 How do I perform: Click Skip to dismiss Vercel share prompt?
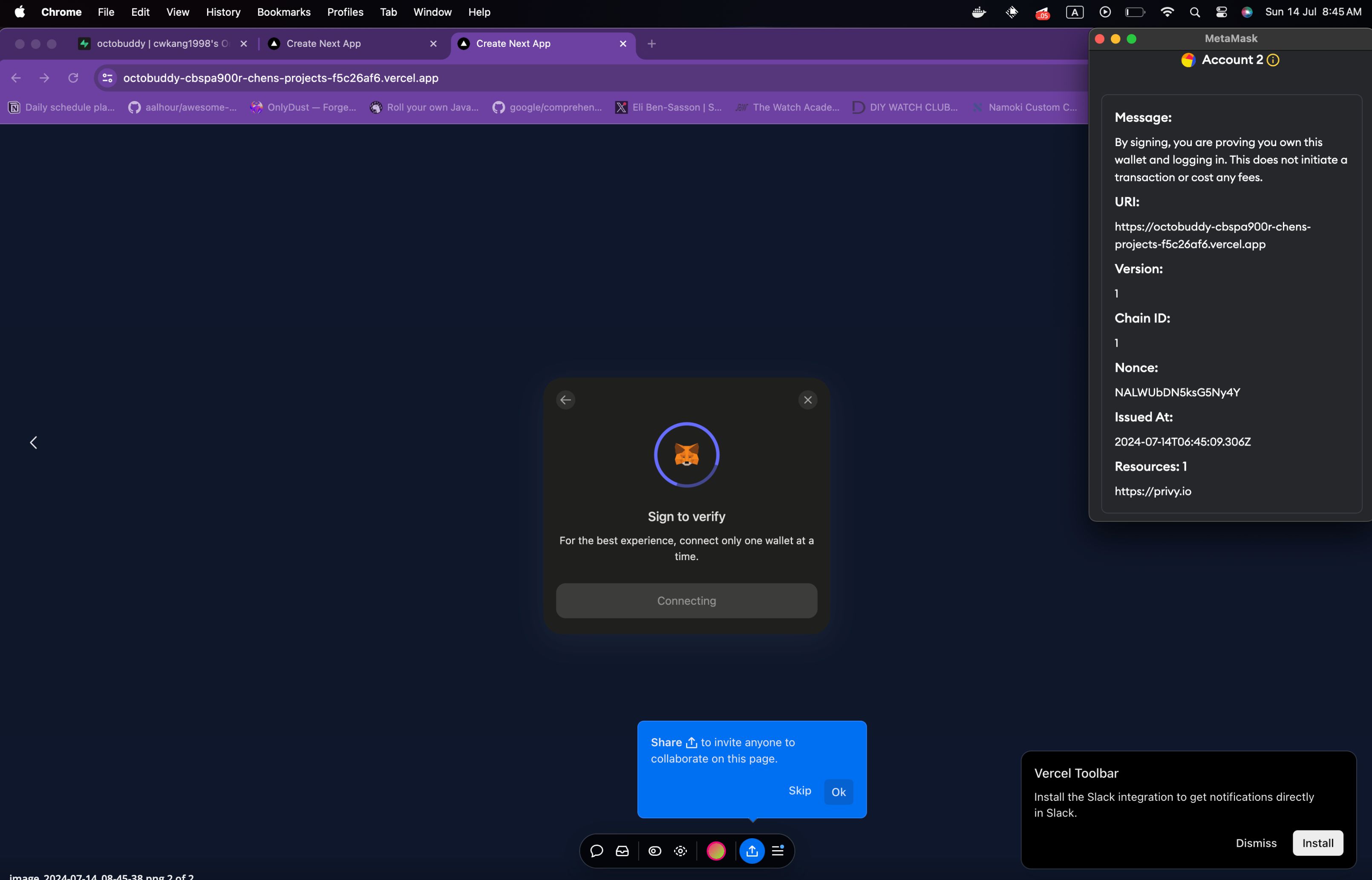click(x=800, y=791)
